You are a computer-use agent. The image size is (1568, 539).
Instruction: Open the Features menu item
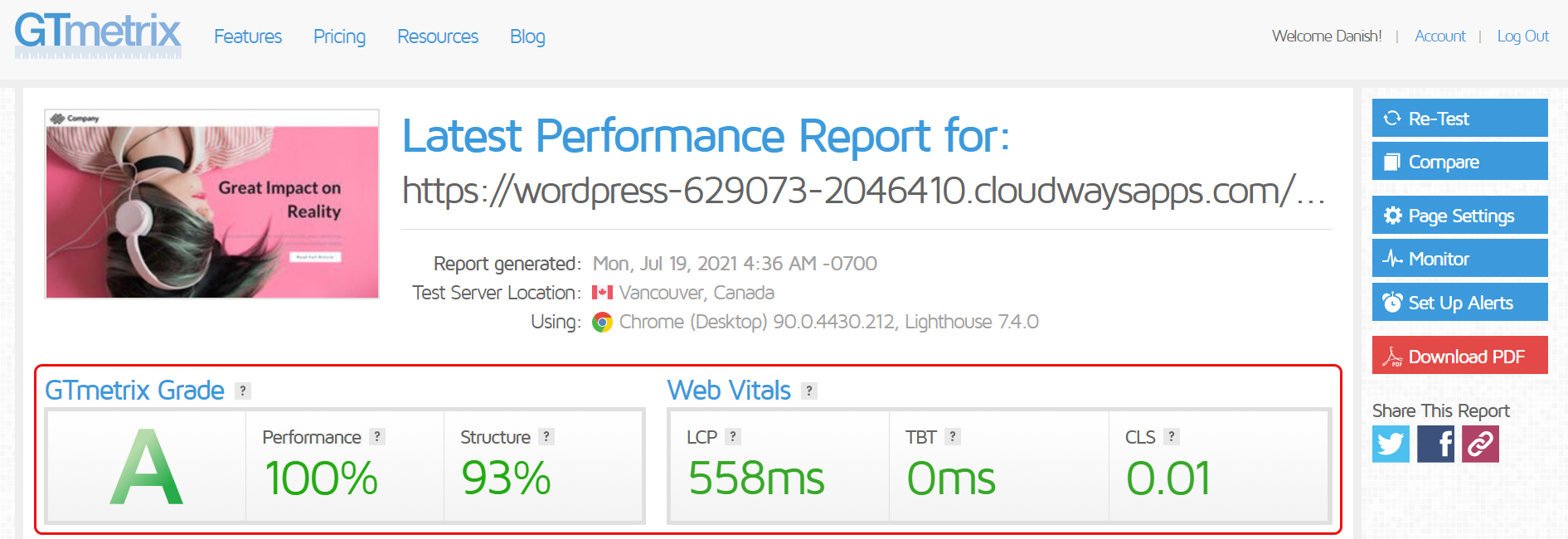coord(248,36)
